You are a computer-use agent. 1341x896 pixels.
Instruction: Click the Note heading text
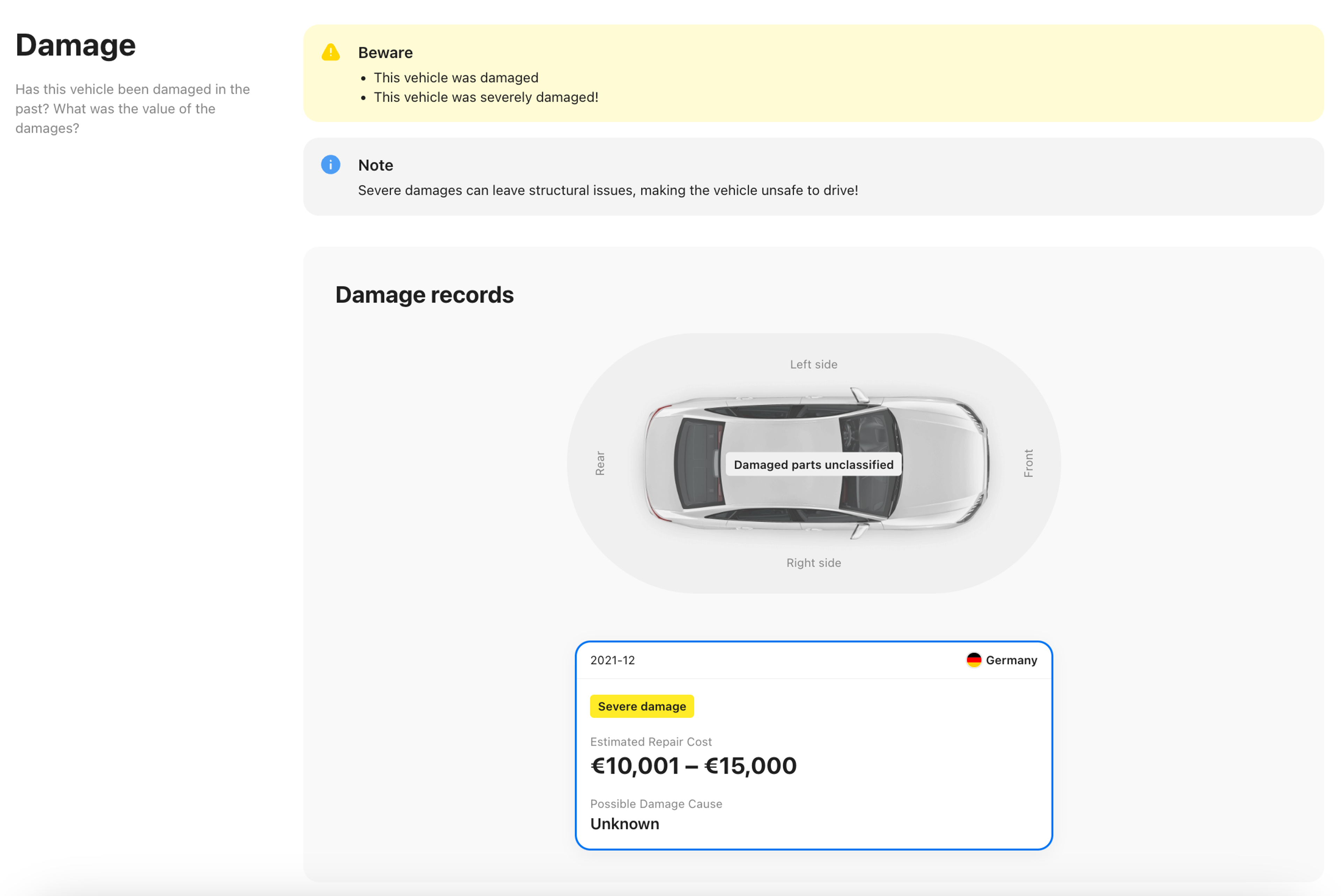click(375, 165)
